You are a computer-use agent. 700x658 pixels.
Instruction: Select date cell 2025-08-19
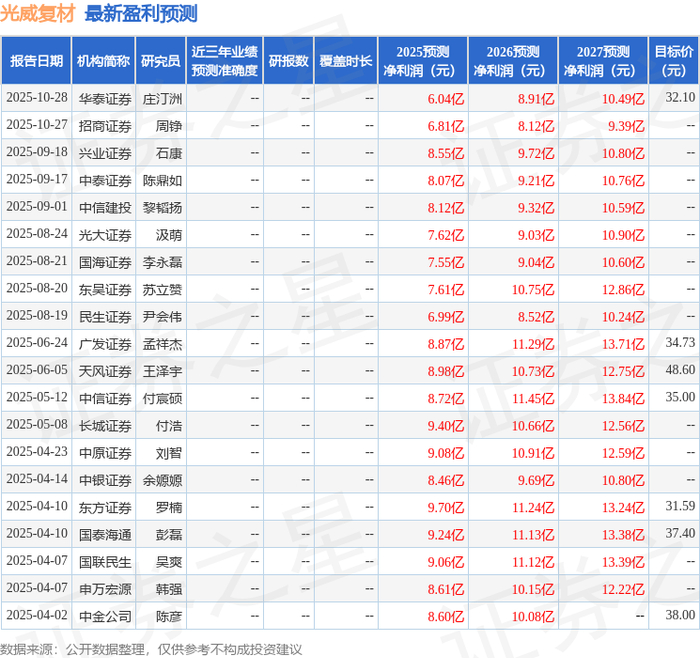point(37,316)
